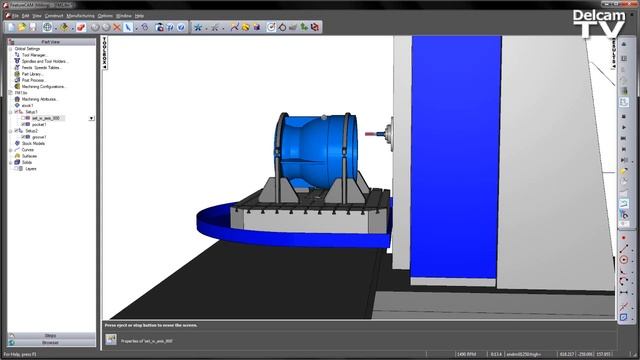Toggle the Layers checkbox

click(17, 169)
